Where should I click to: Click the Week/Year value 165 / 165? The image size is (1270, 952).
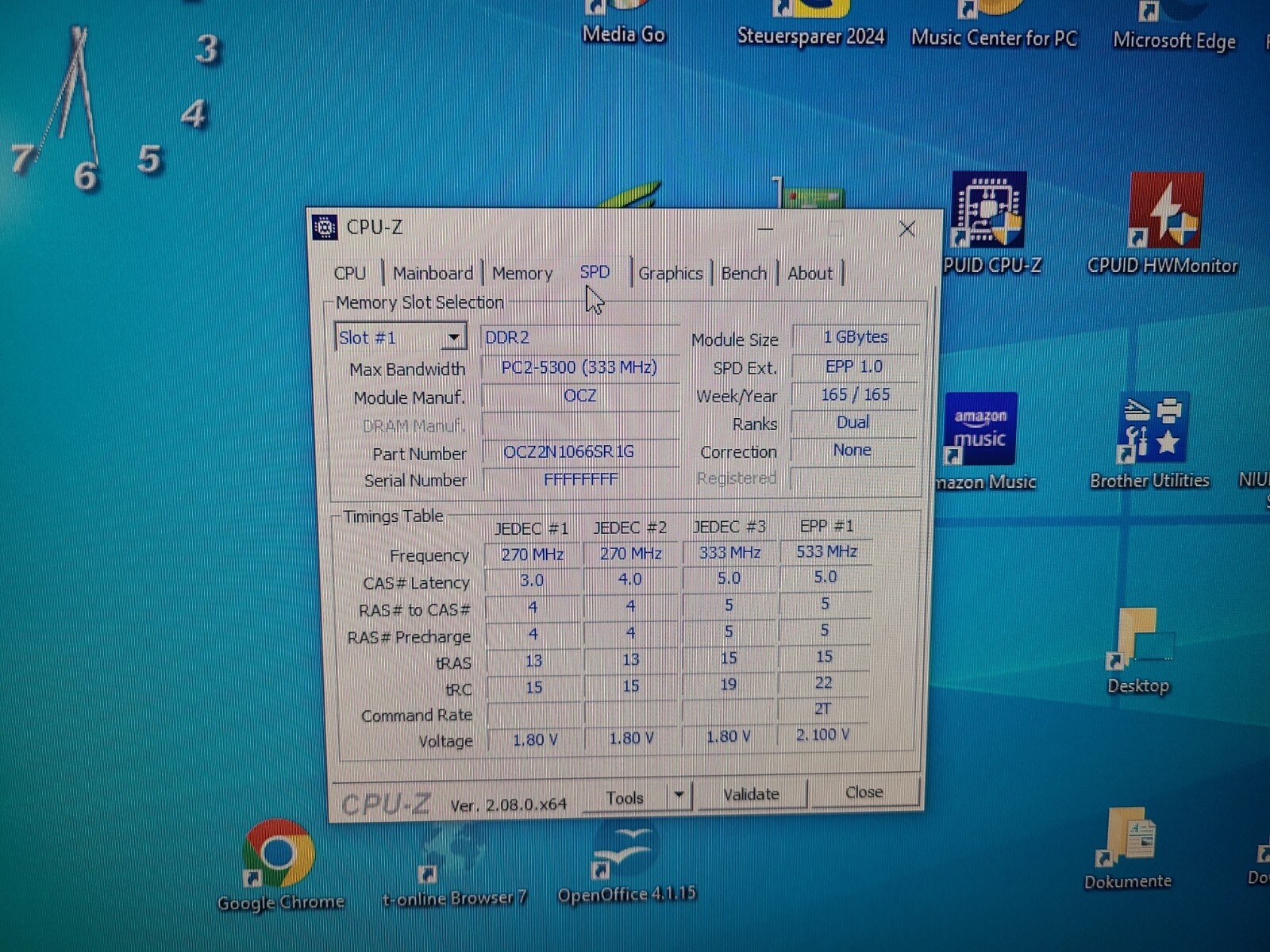855,394
